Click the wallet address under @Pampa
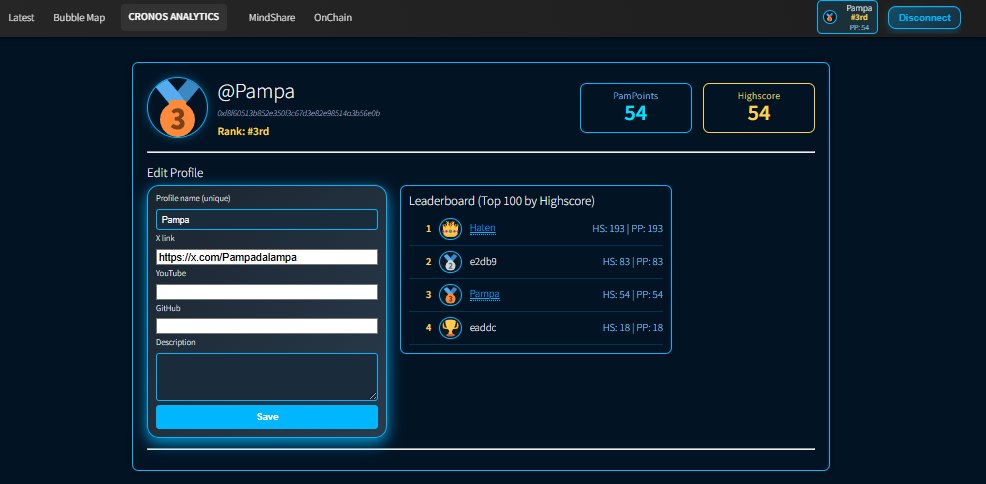986x484 pixels. (299, 114)
